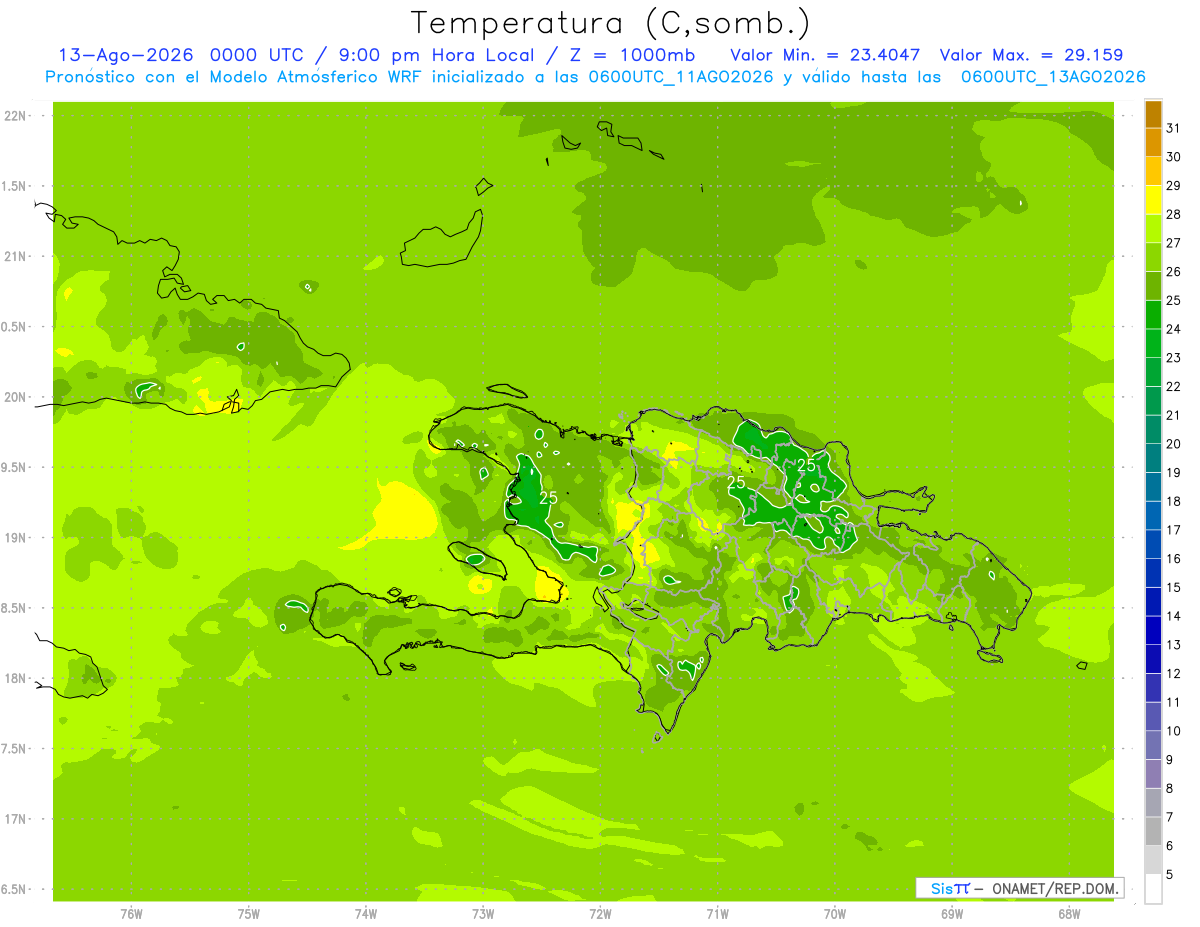Pick the purple legend swatch between 8 and 9

click(1153, 775)
